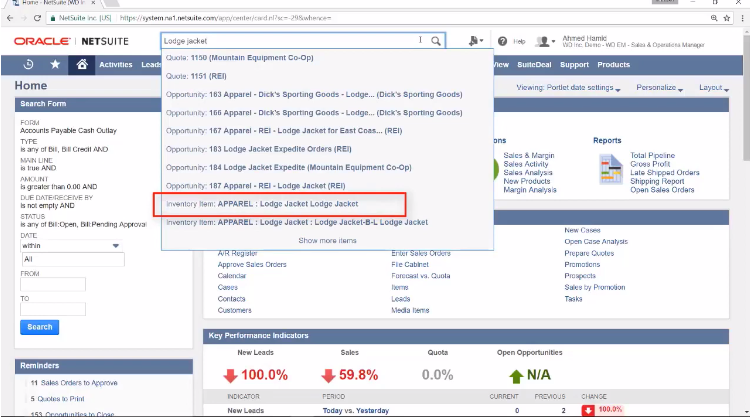This screenshot has width=750, height=417.
Task: Click Show more items in search results
Action: click(328, 241)
